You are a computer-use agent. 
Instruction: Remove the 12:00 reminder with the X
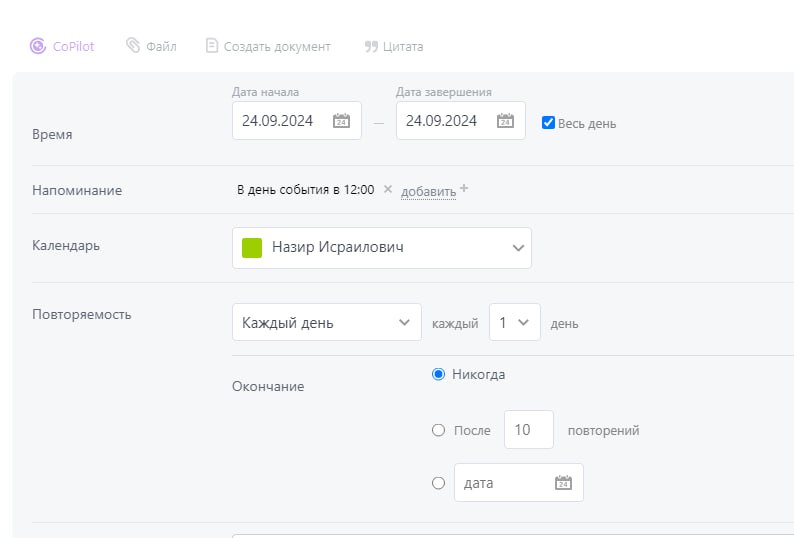tap(388, 189)
